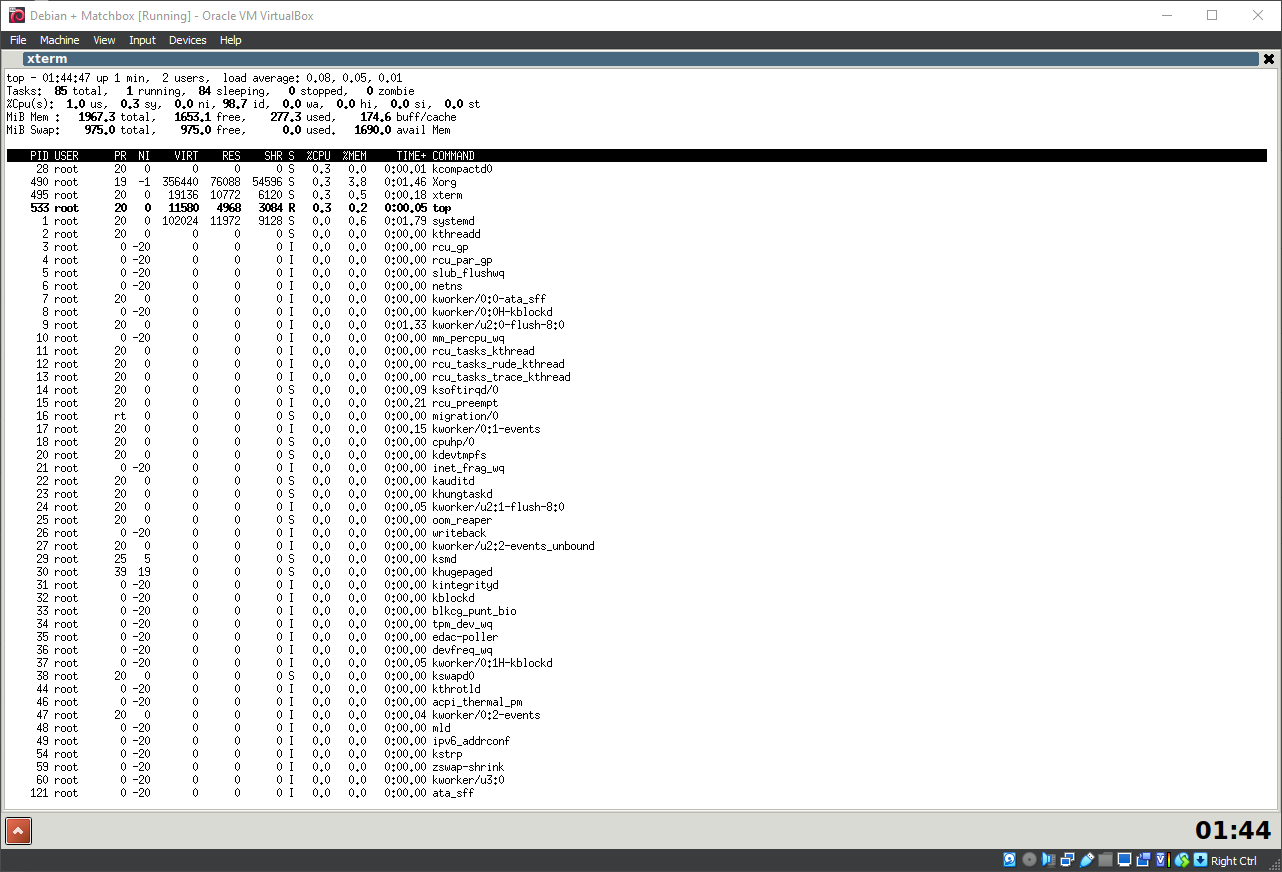Click the network adapters status icon
The height and width of the screenshot is (872, 1282).
click(1068, 859)
